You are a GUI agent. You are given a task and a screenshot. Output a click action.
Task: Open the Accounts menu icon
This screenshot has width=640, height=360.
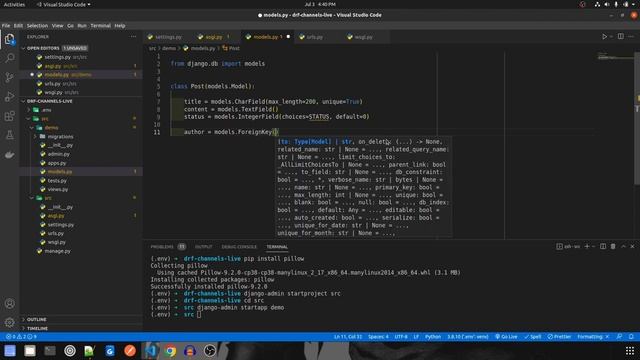pos(9,303)
